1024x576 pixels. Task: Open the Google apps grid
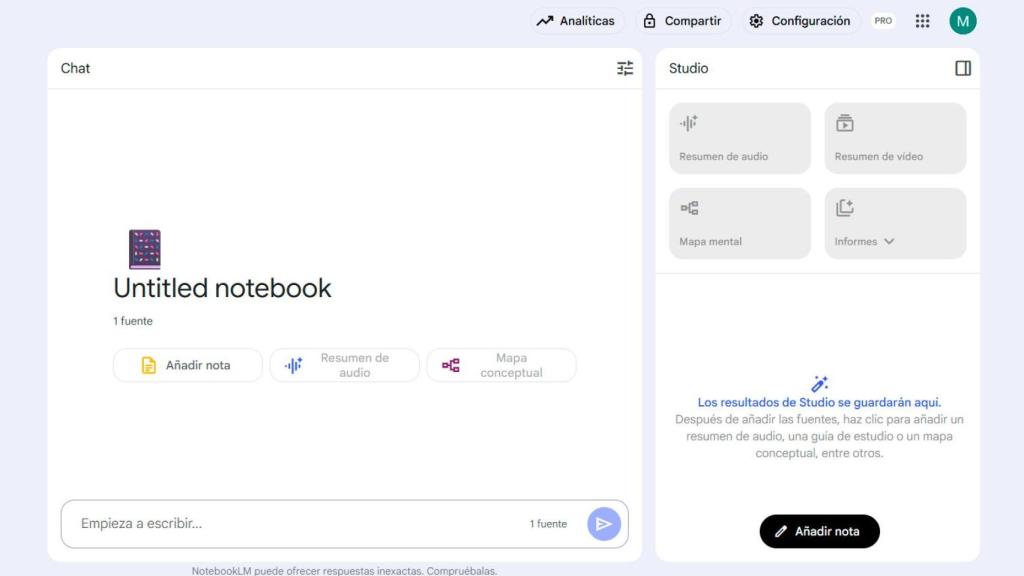(x=922, y=20)
